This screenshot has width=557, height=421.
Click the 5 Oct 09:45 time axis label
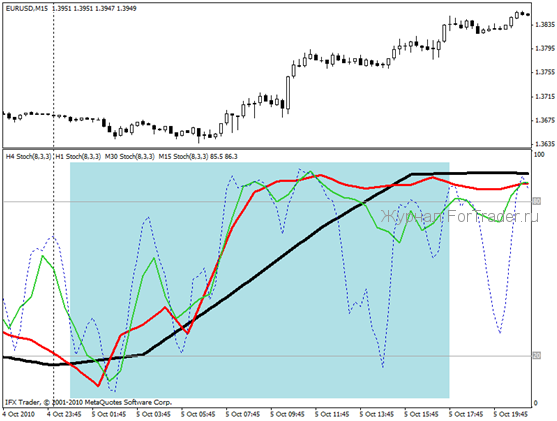(x=287, y=414)
